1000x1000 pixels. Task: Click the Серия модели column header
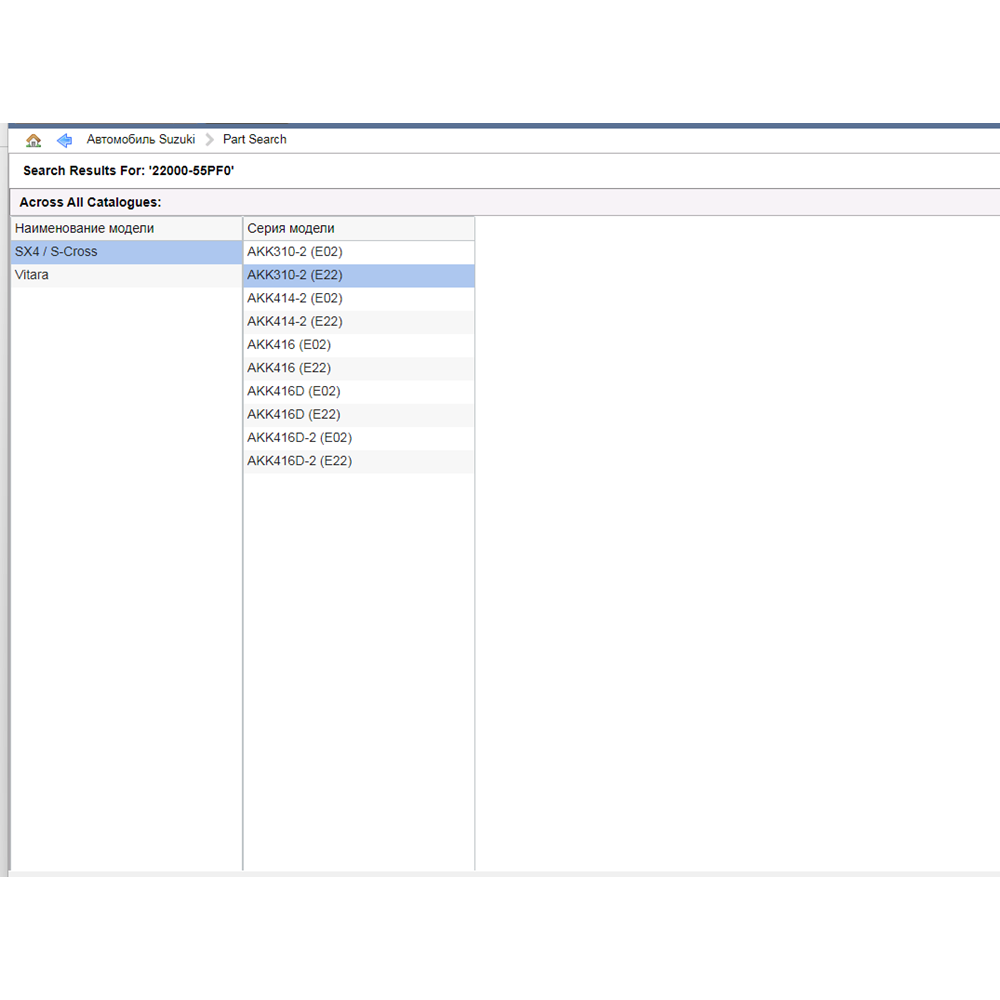[359, 228]
